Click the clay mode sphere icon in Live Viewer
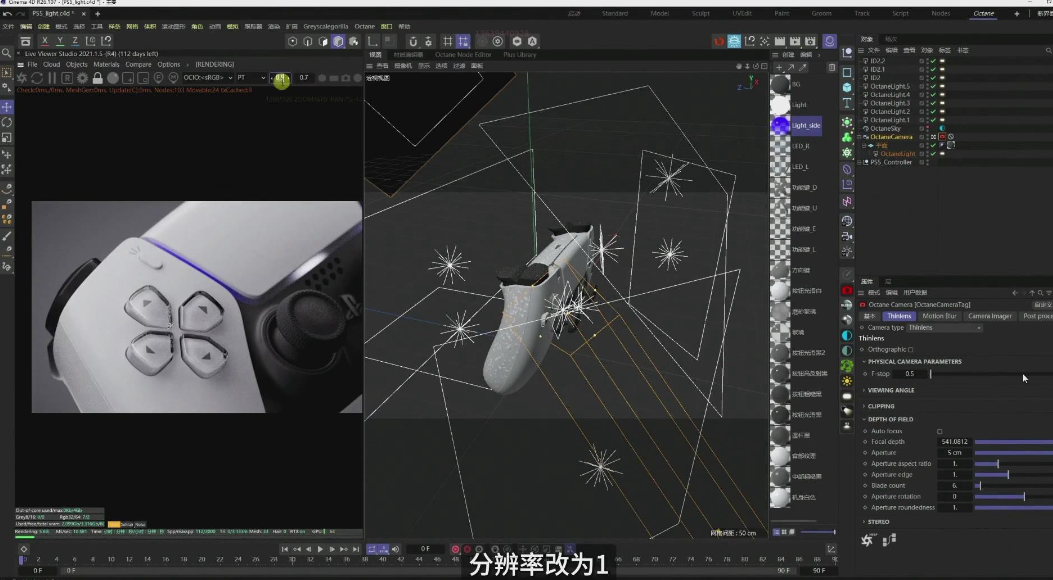 (113, 78)
